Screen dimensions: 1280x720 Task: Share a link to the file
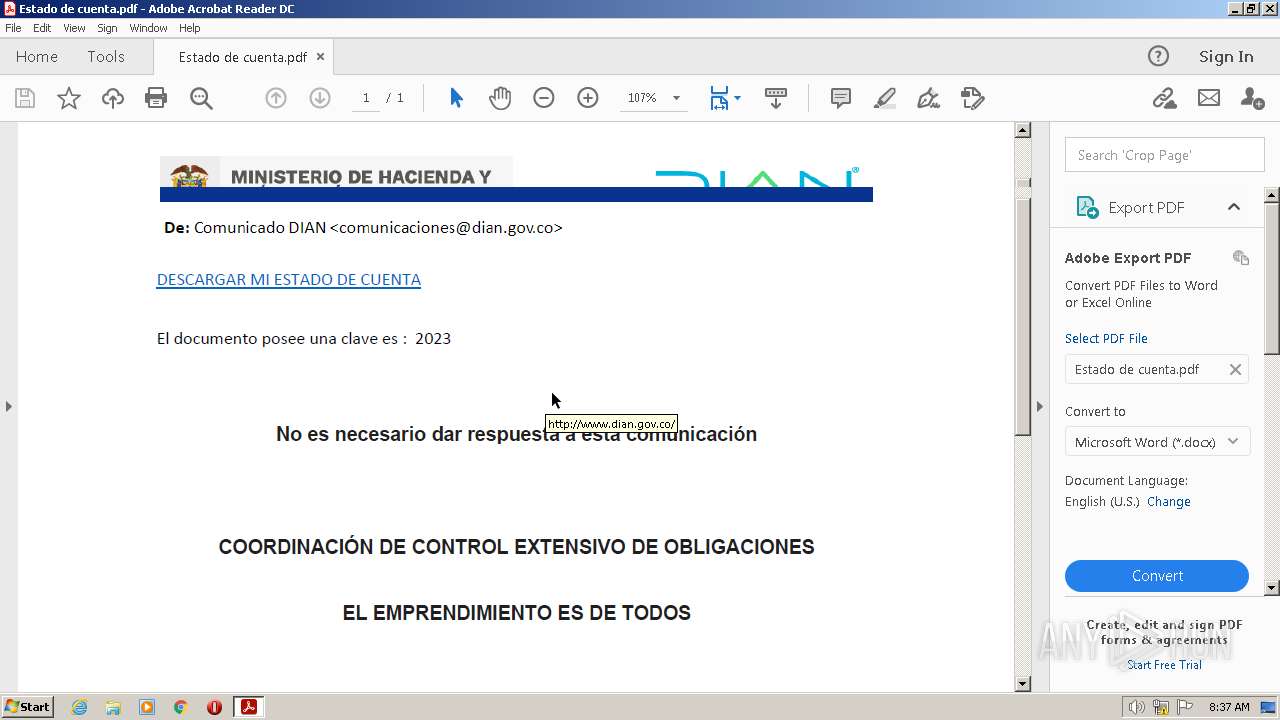coord(1164,98)
